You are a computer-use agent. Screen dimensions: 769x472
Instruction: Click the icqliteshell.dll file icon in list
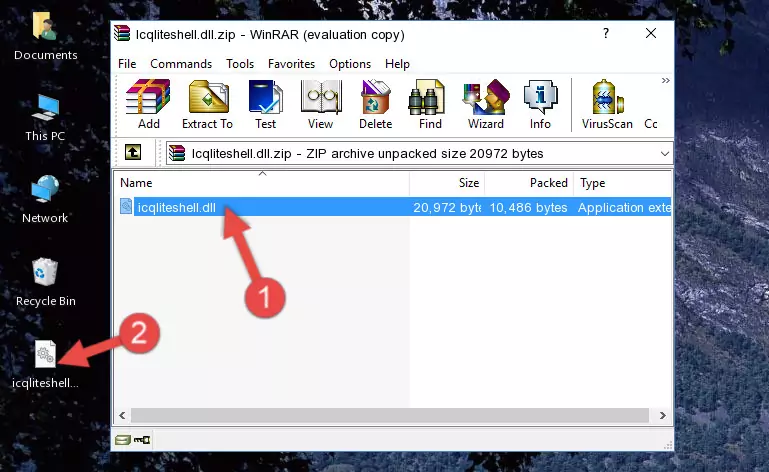(x=126, y=207)
